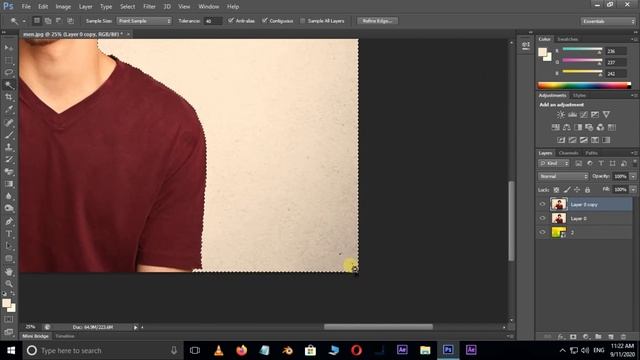Select the Rectangular Marquee tool

click(9, 60)
